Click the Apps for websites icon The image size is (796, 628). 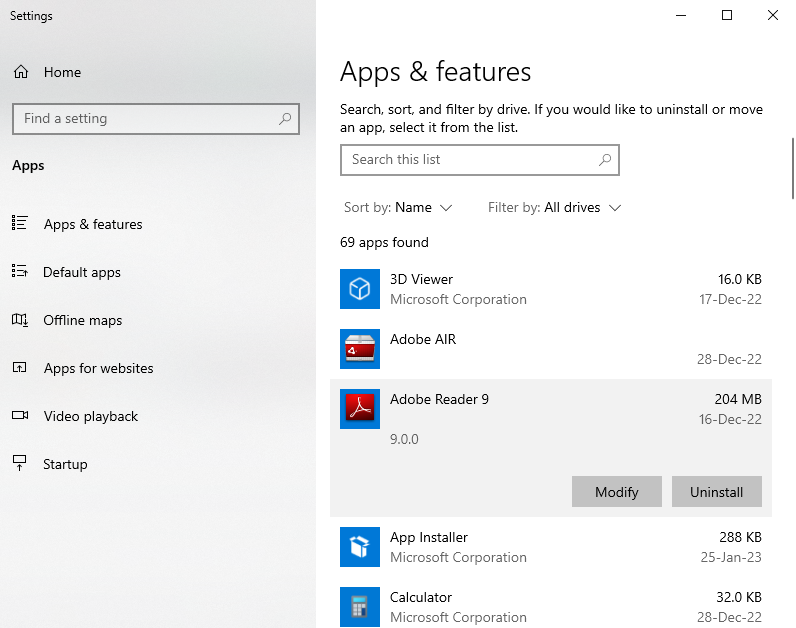(x=20, y=367)
